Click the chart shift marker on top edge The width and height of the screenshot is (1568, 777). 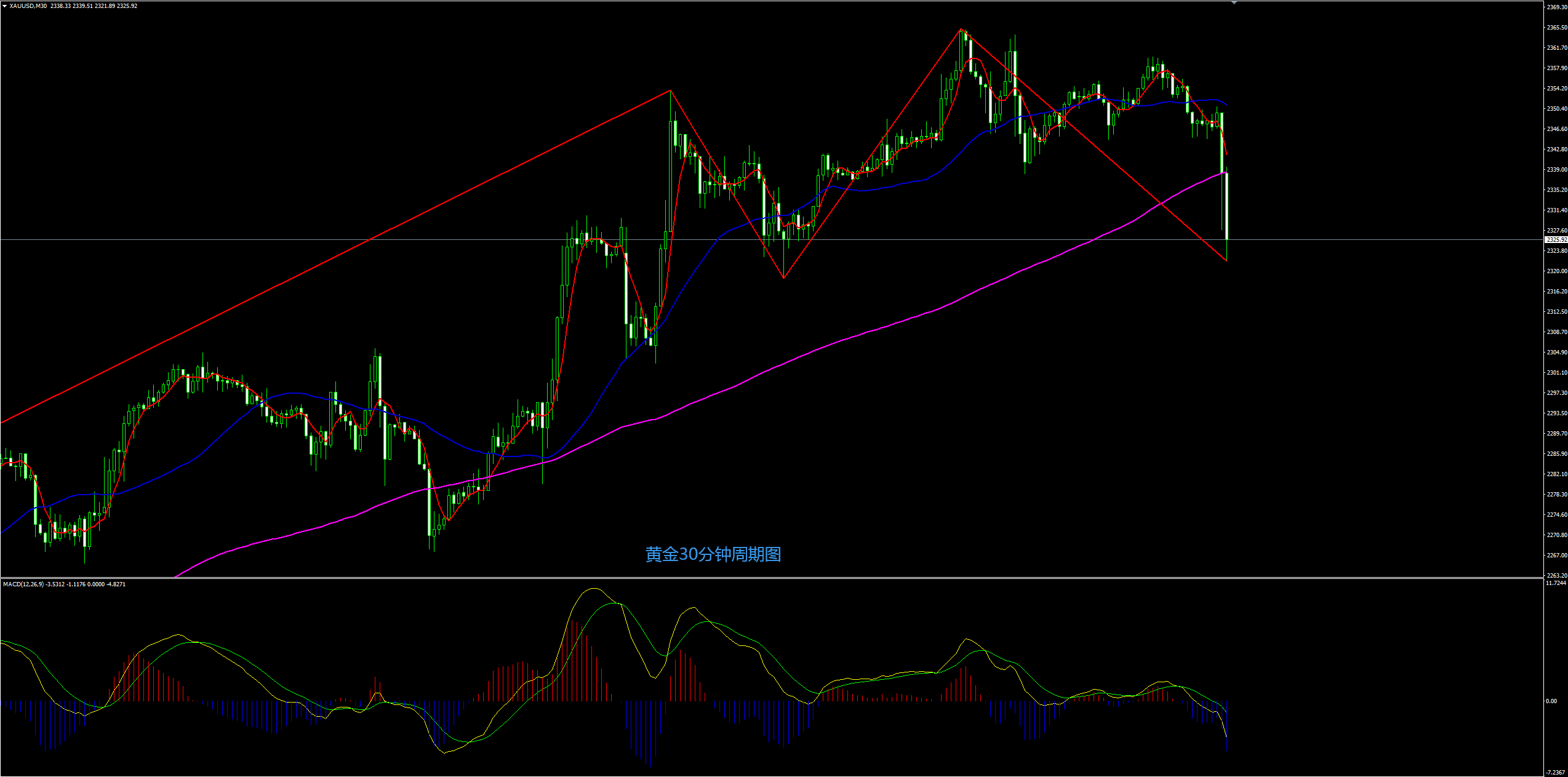point(1234,3)
